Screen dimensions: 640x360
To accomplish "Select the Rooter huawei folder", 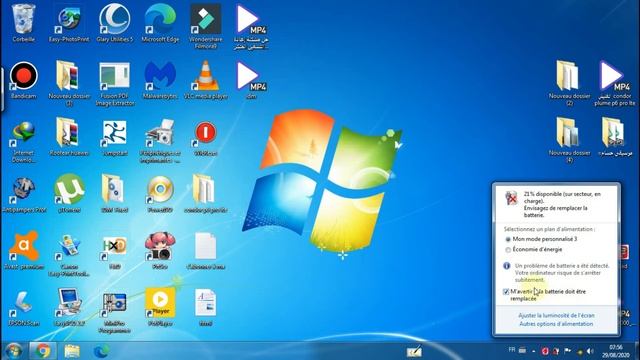I will click(x=69, y=138).
